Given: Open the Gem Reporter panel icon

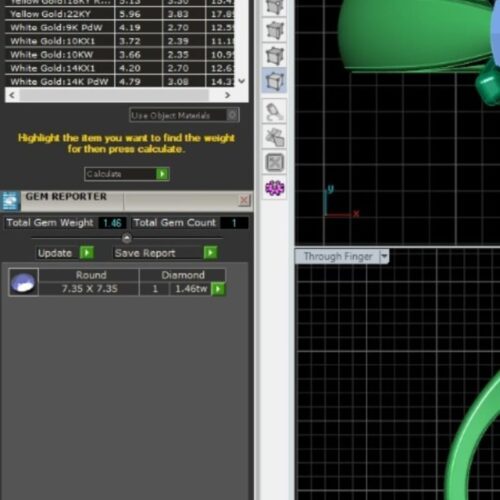Looking at the screenshot, I should [x=10, y=201].
